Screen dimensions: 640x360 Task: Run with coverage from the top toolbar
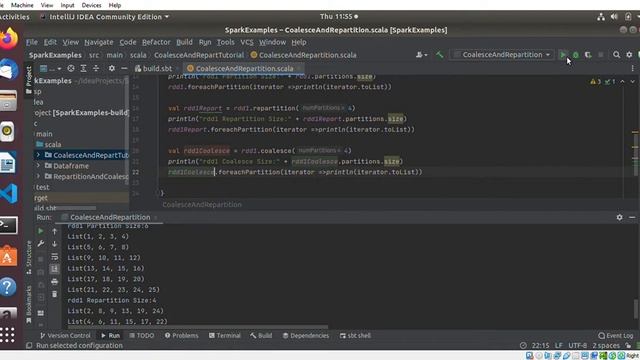click(x=588, y=55)
